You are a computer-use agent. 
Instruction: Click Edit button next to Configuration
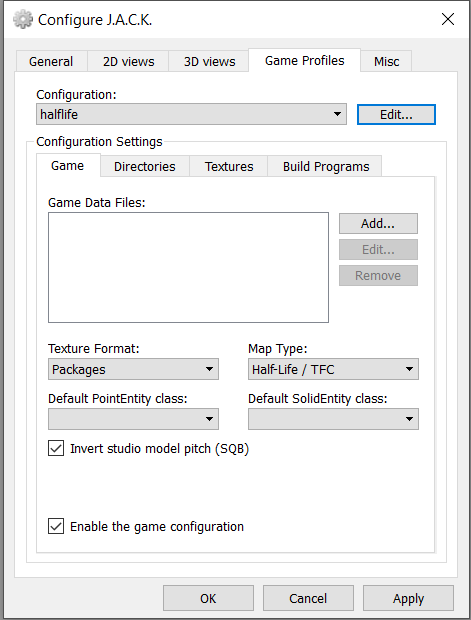[x=396, y=114]
